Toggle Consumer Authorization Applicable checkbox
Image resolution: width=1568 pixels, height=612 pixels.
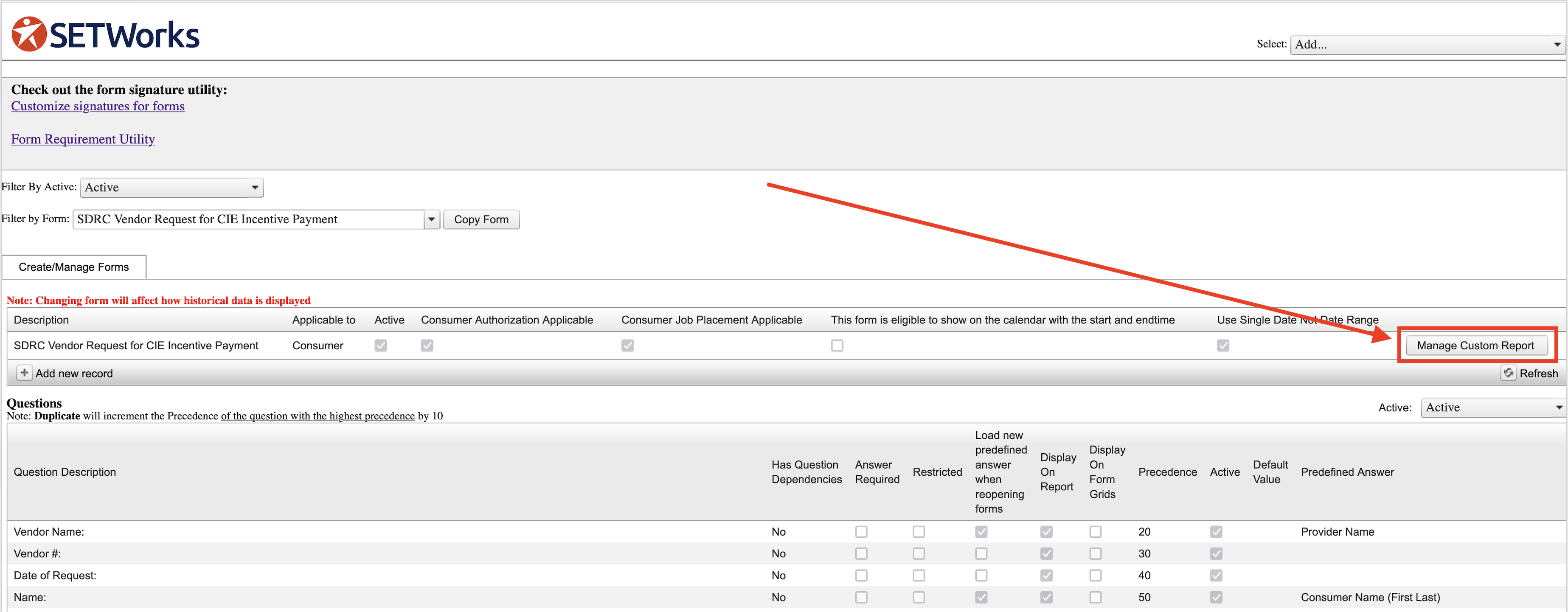[427, 345]
